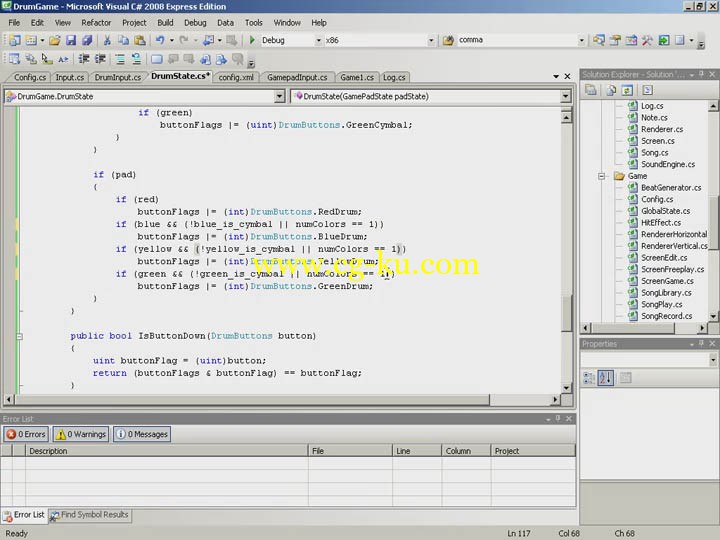Open the DrumGame.DrumState types dropdown
Image resolution: width=720 pixels, height=540 pixels.
(x=280, y=96)
